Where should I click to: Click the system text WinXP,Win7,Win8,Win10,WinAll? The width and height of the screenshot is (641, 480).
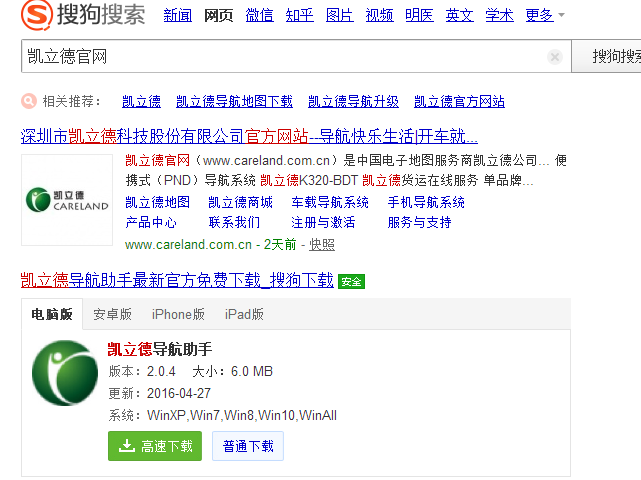click(x=242, y=415)
